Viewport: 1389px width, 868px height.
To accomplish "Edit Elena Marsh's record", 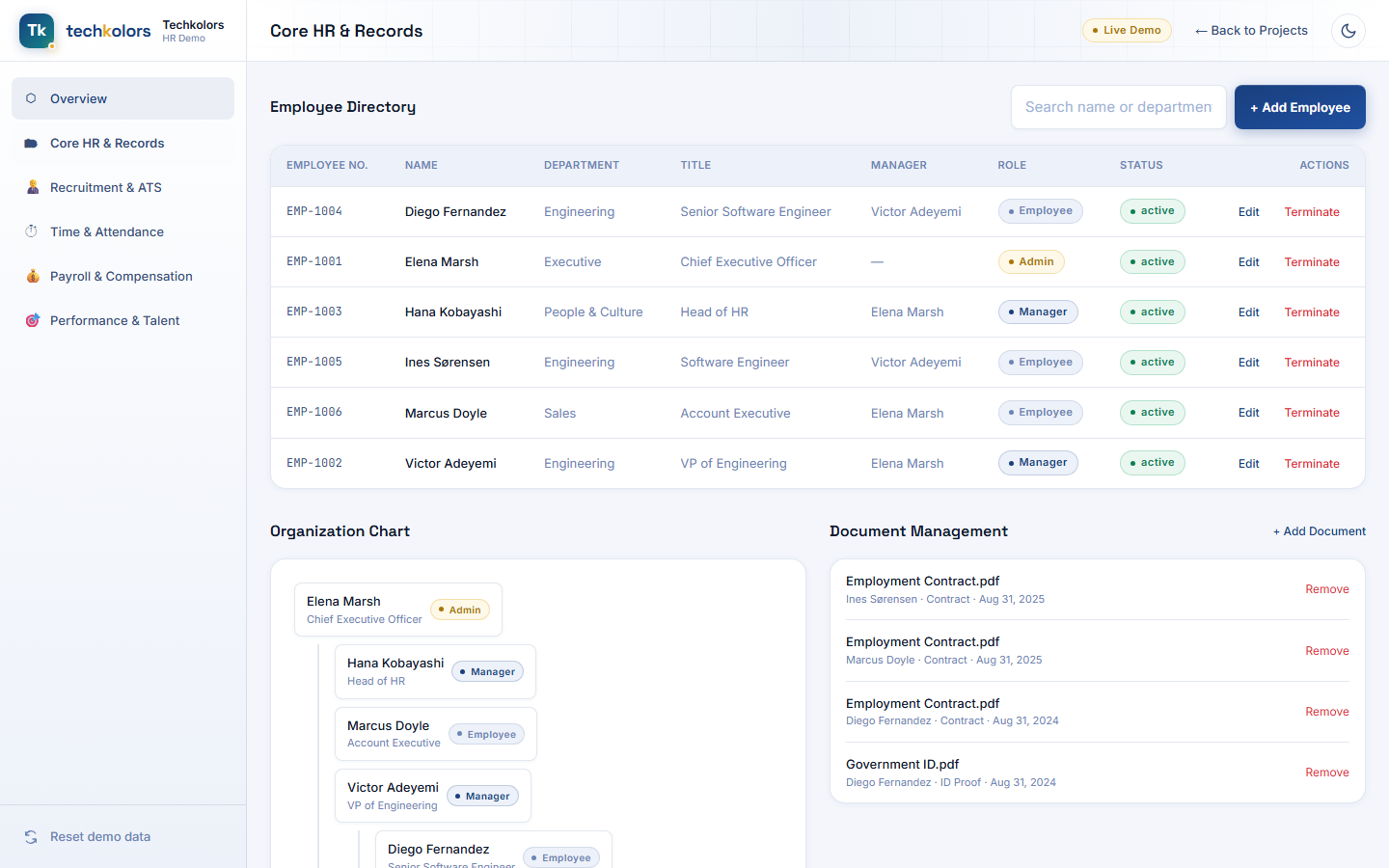I will click(x=1249, y=262).
